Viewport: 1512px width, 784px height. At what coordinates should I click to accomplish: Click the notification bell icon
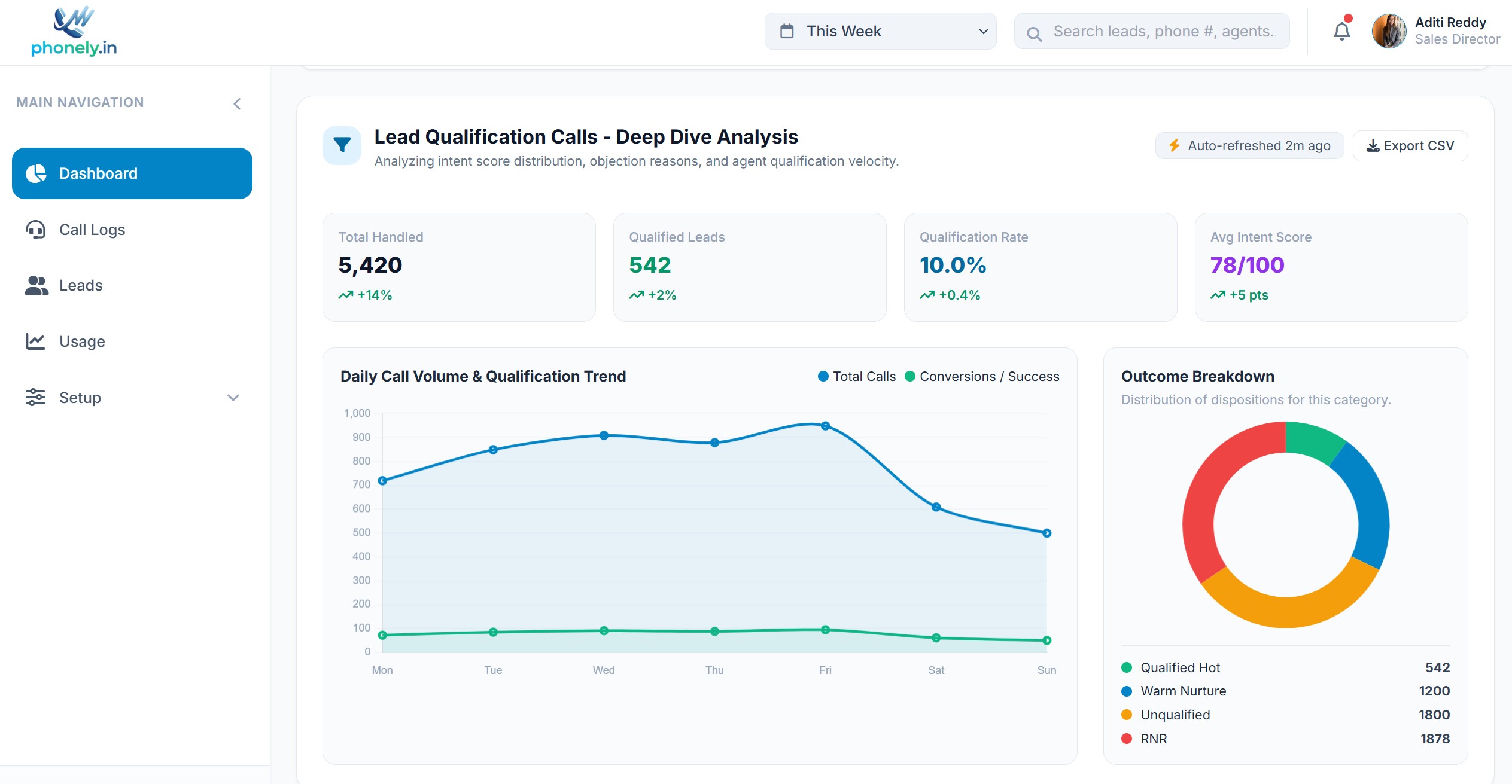tap(1341, 31)
